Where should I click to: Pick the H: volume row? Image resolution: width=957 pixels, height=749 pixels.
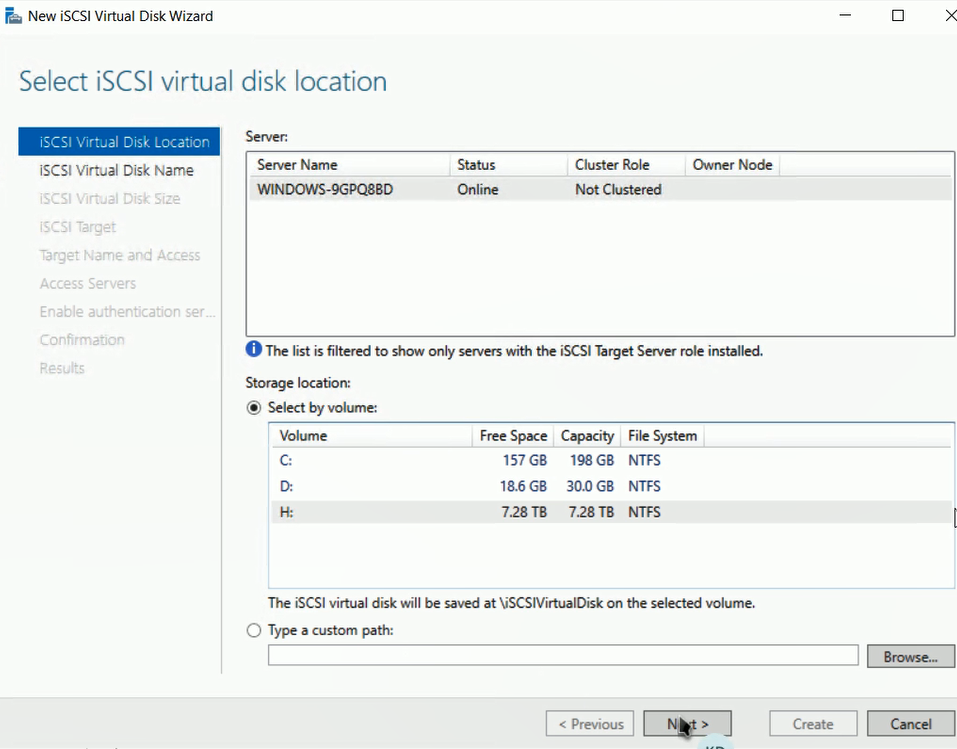(286, 513)
